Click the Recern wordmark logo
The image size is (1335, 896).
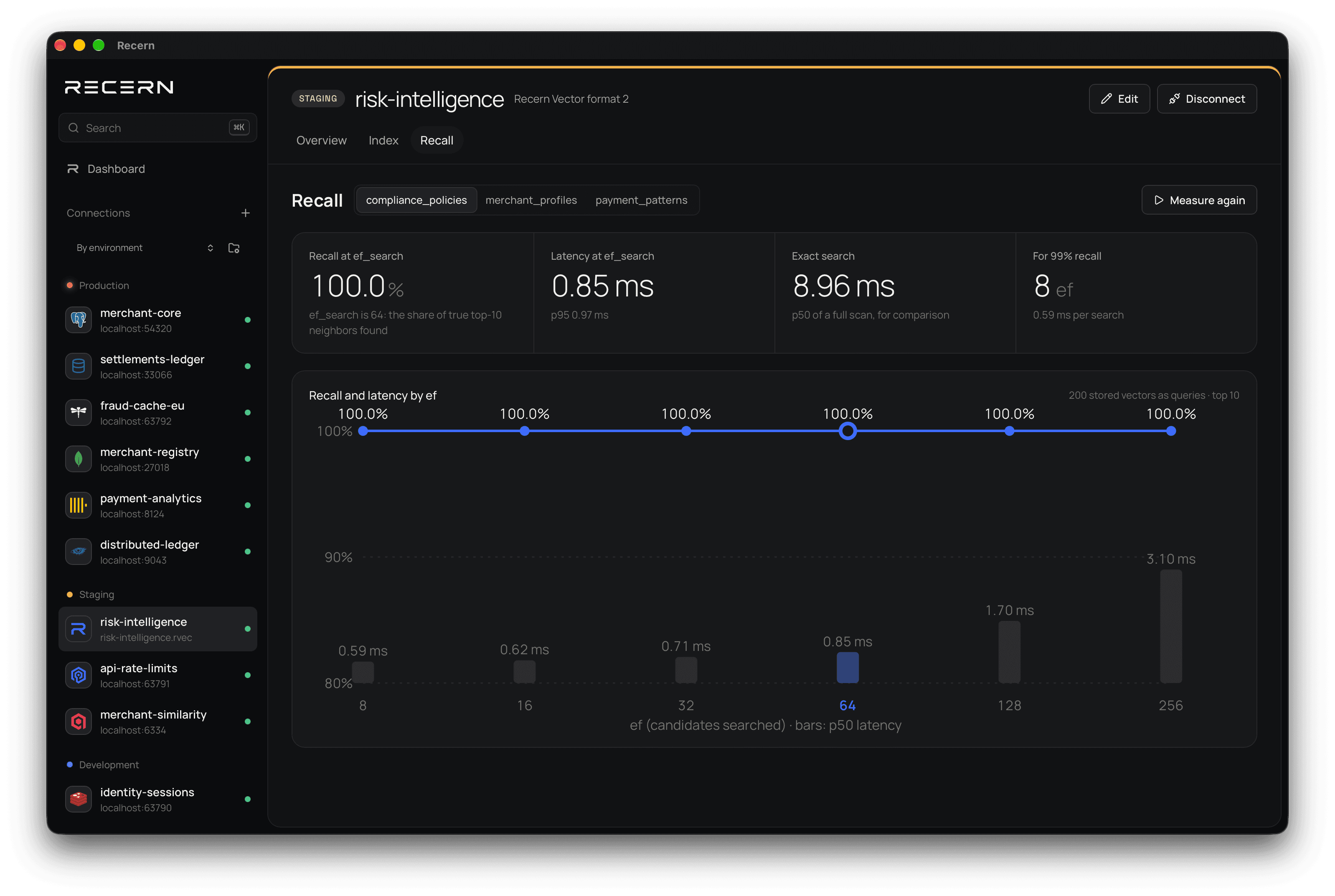[x=119, y=87]
